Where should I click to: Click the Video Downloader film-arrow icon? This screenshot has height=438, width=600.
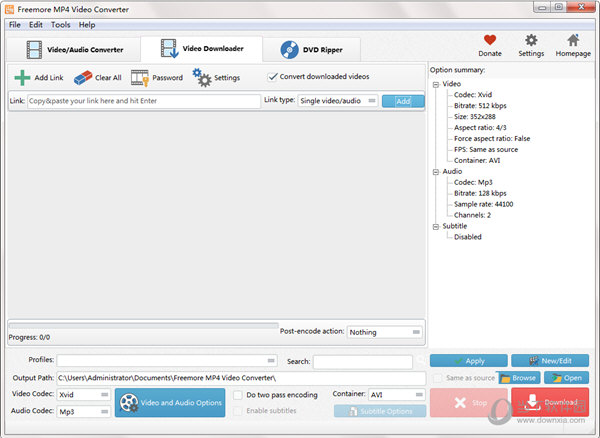pyautogui.click(x=169, y=49)
